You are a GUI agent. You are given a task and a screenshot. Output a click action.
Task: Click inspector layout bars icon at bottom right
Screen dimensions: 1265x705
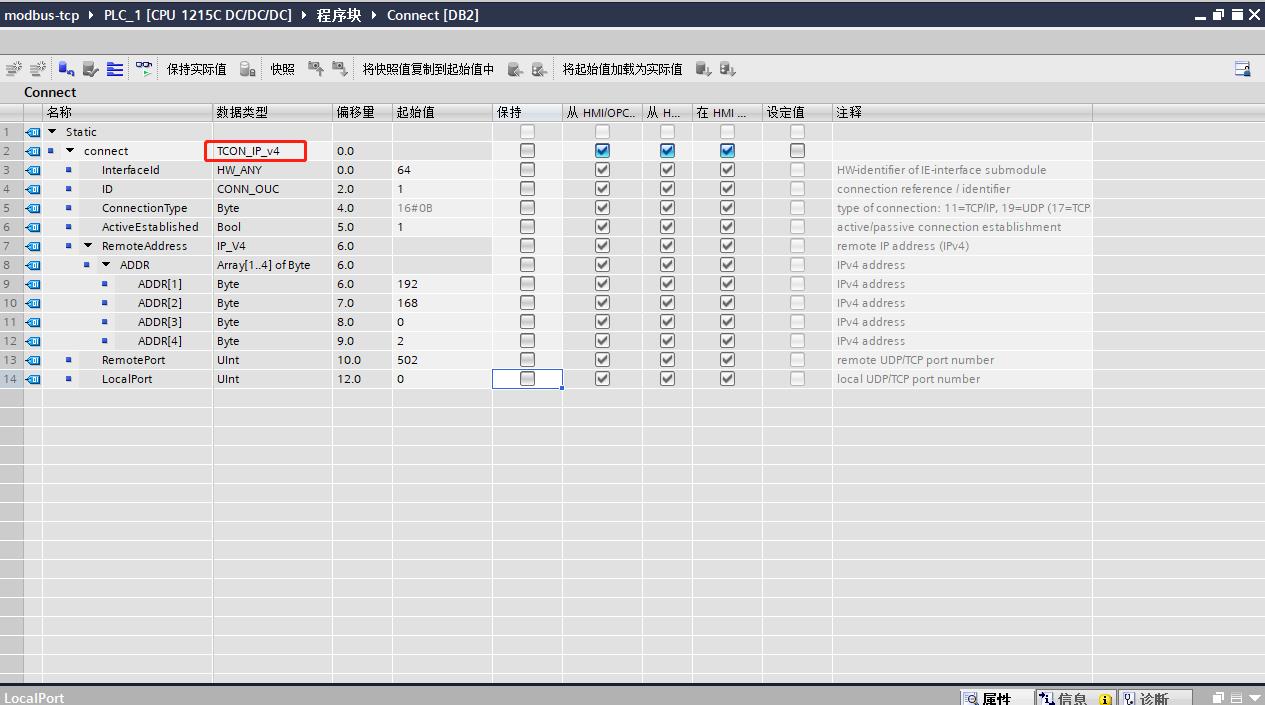click(1236, 698)
